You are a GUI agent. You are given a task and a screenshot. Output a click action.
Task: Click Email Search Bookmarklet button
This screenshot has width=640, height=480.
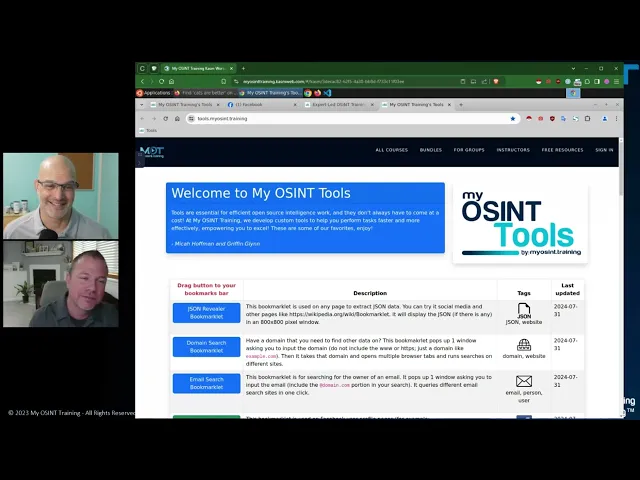[x=207, y=383]
